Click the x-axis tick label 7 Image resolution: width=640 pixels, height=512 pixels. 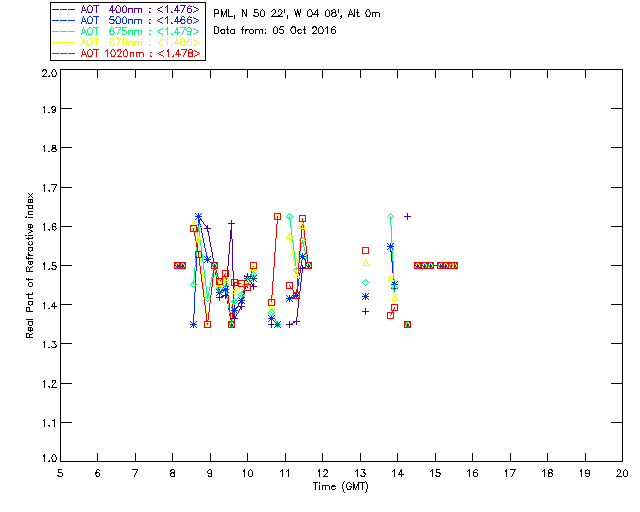click(135, 473)
